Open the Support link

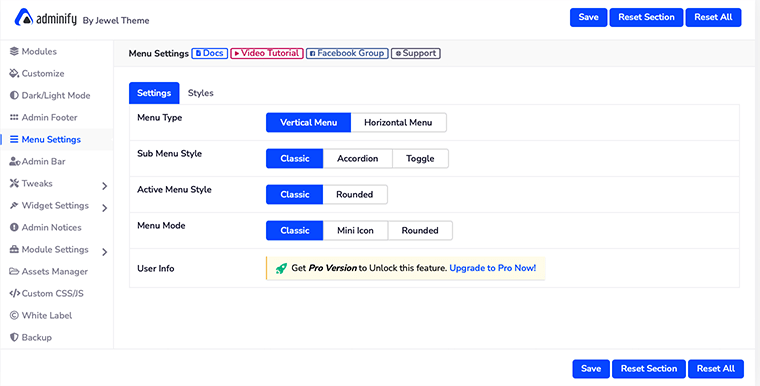point(415,53)
